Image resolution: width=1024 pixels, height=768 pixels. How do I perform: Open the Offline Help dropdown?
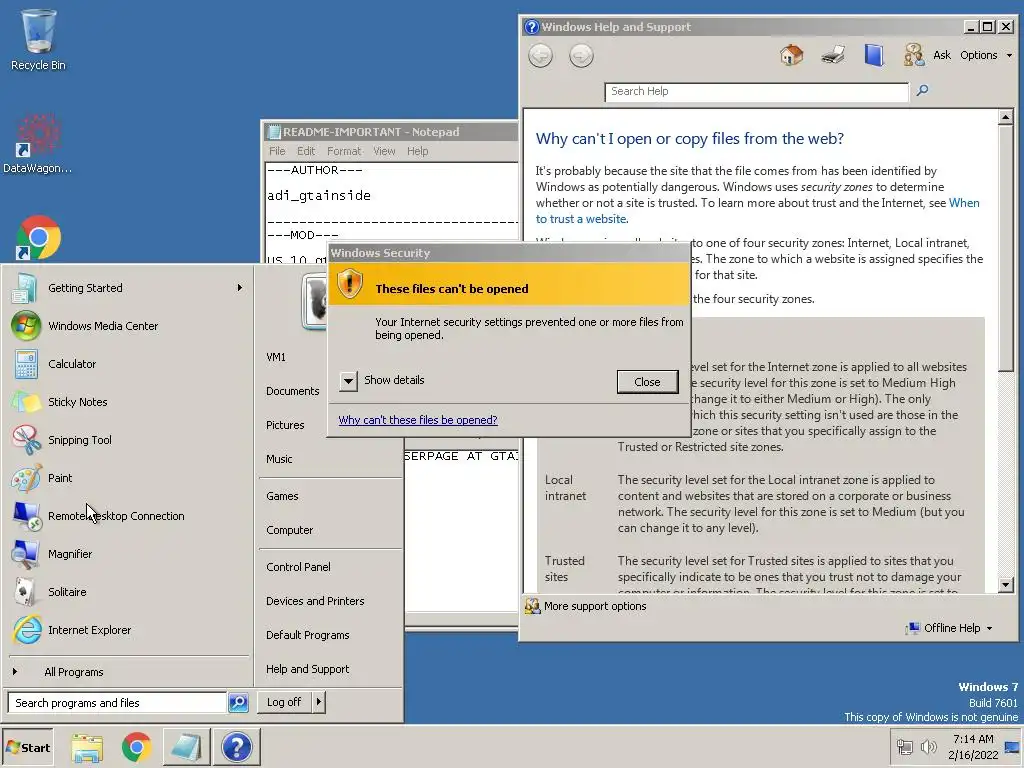pos(949,628)
